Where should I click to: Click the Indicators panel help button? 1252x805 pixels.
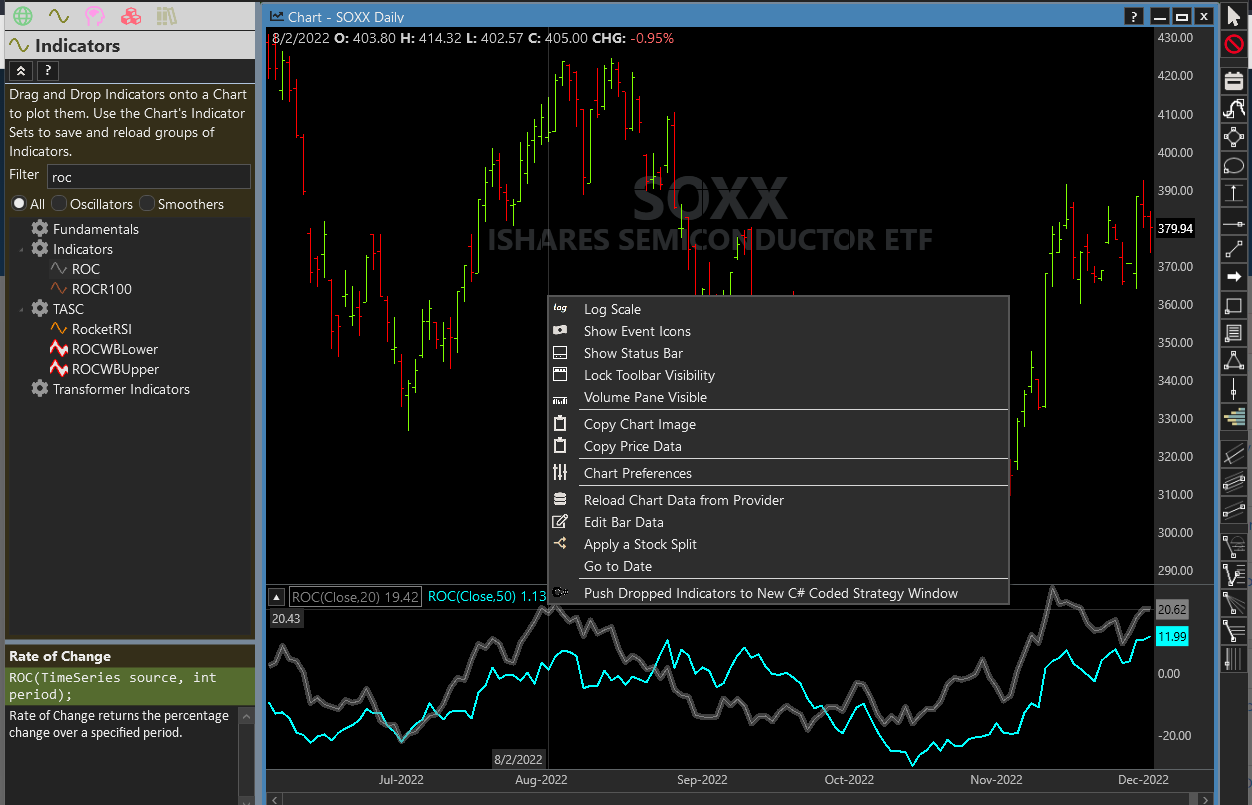(46, 70)
